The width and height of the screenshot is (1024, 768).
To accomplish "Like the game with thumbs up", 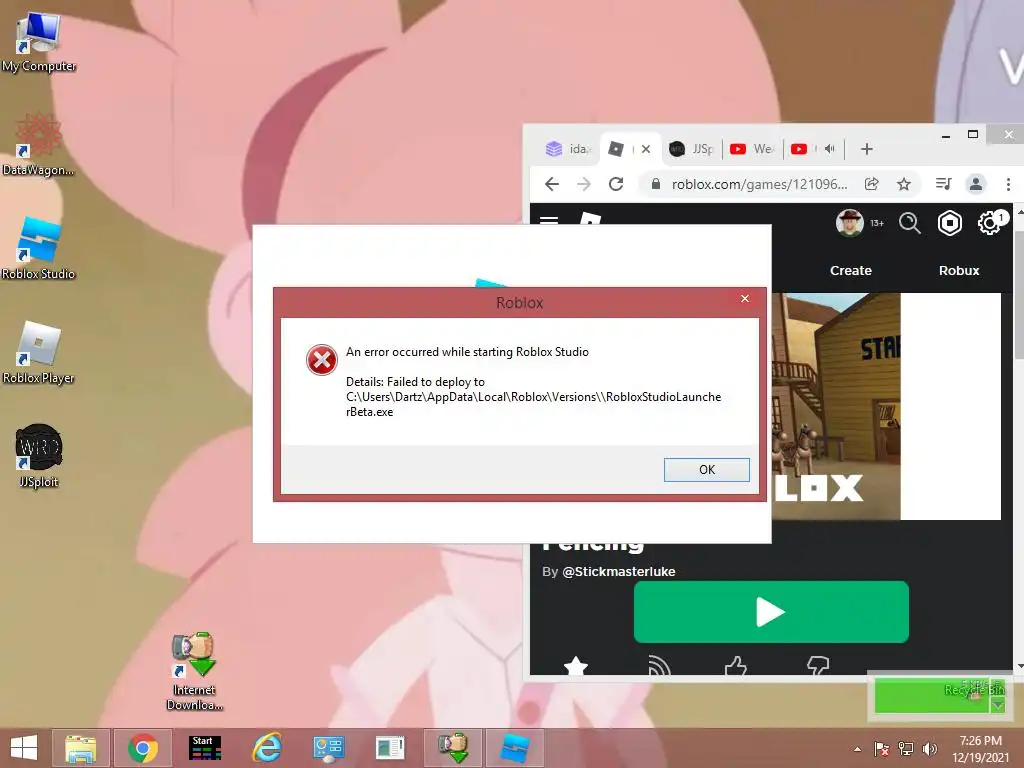I will [736, 666].
